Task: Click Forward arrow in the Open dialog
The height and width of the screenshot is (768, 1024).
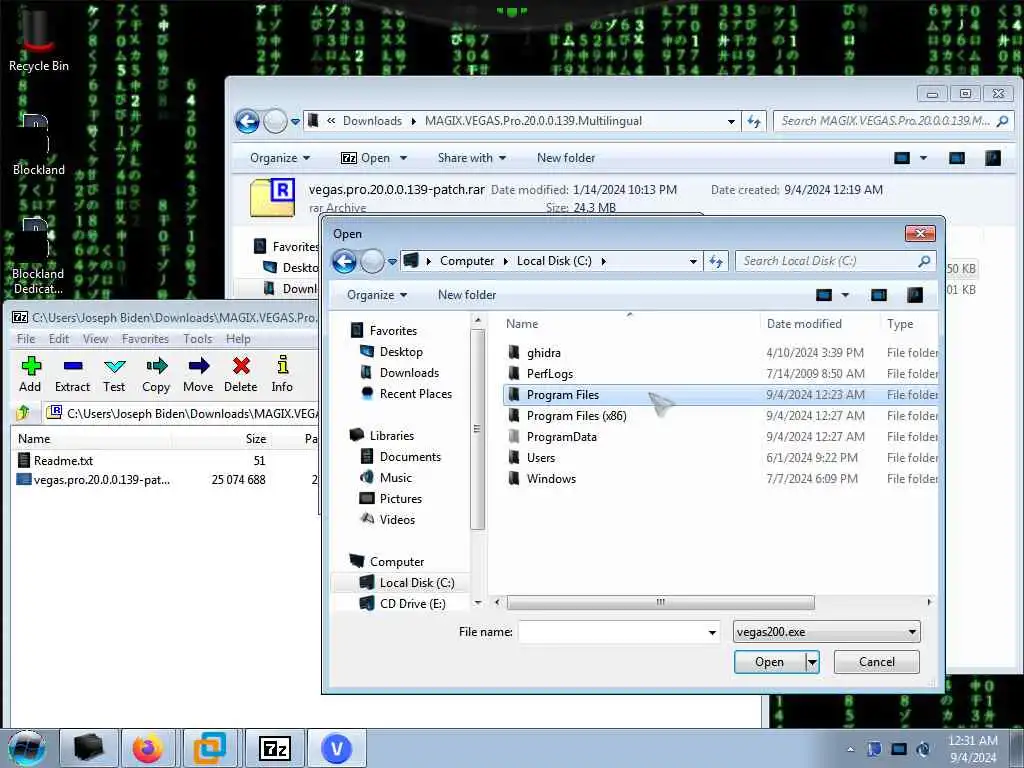Action: click(372, 261)
